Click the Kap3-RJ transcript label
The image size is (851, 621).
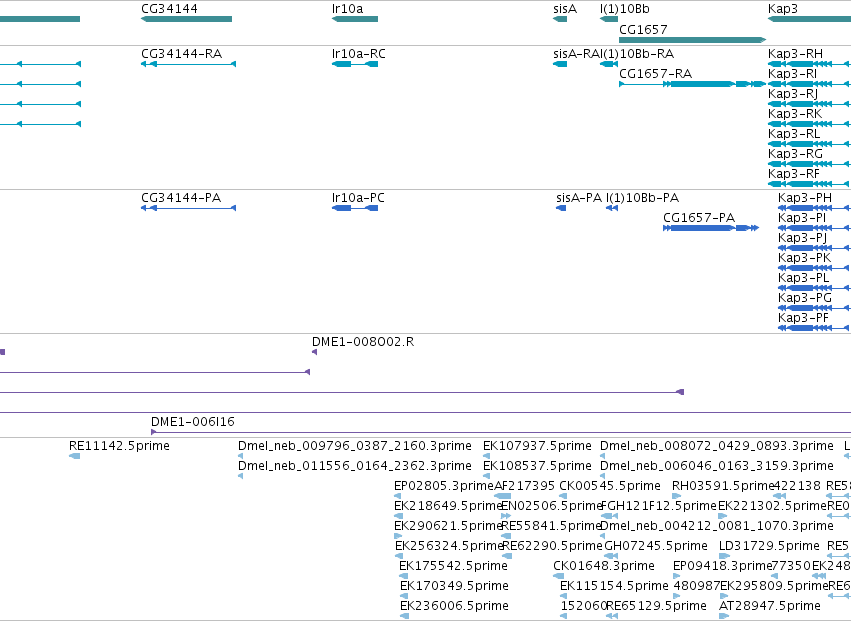pos(792,94)
